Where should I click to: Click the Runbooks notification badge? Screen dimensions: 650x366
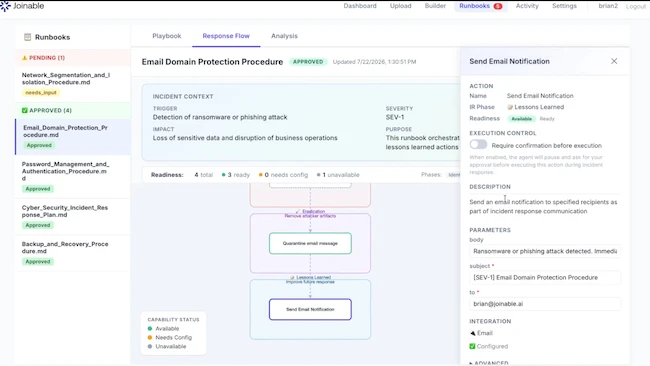tap(498, 6)
